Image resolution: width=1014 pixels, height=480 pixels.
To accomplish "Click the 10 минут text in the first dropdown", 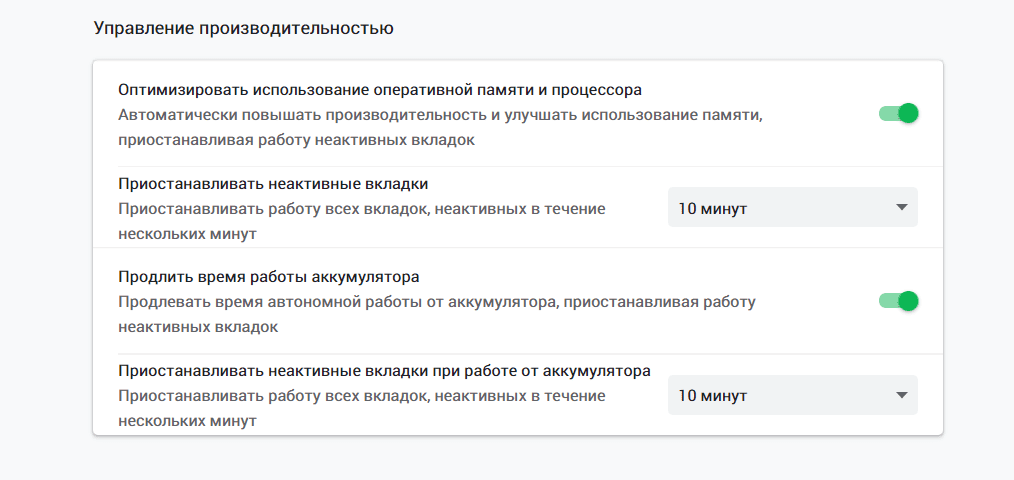I will (712, 208).
